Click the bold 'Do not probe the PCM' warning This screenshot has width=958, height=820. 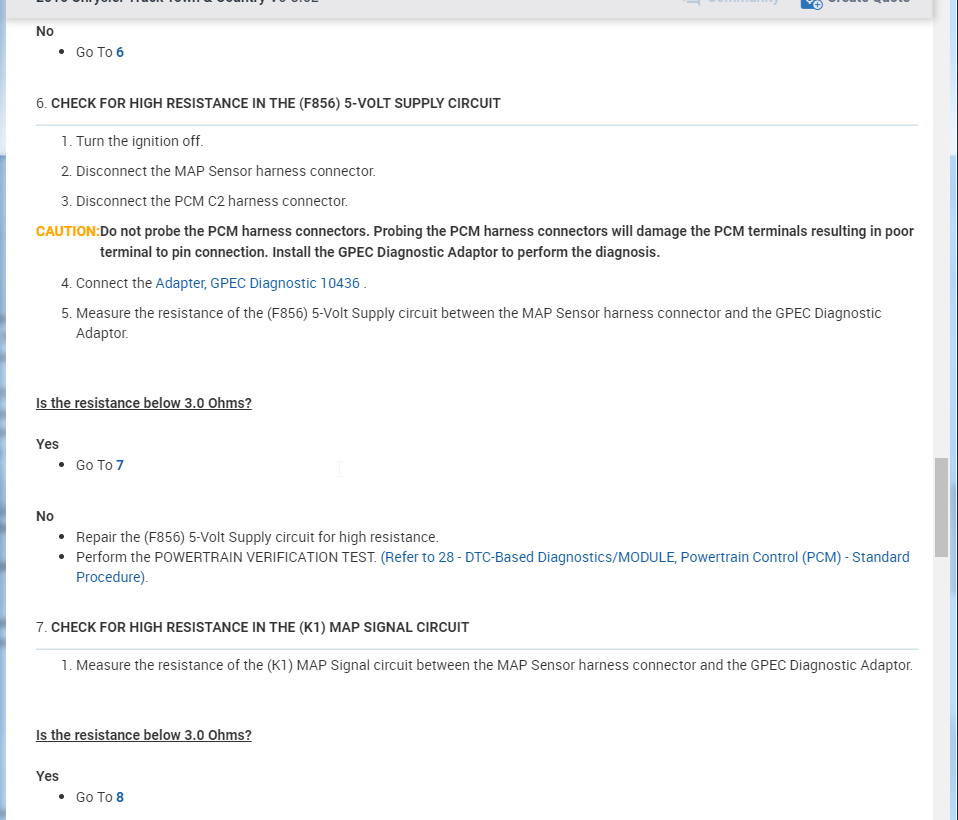pos(506,242)
